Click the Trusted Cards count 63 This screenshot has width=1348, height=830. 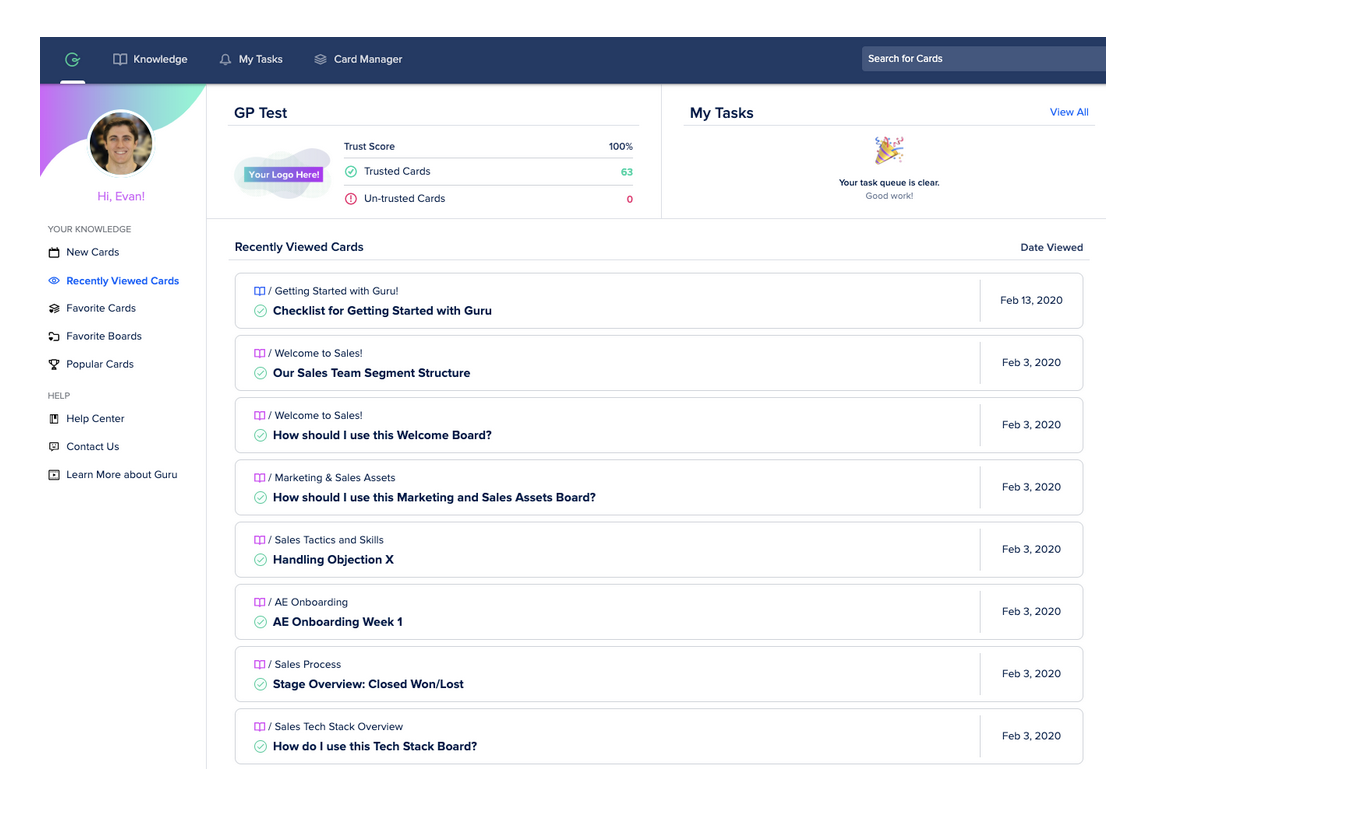627,172
